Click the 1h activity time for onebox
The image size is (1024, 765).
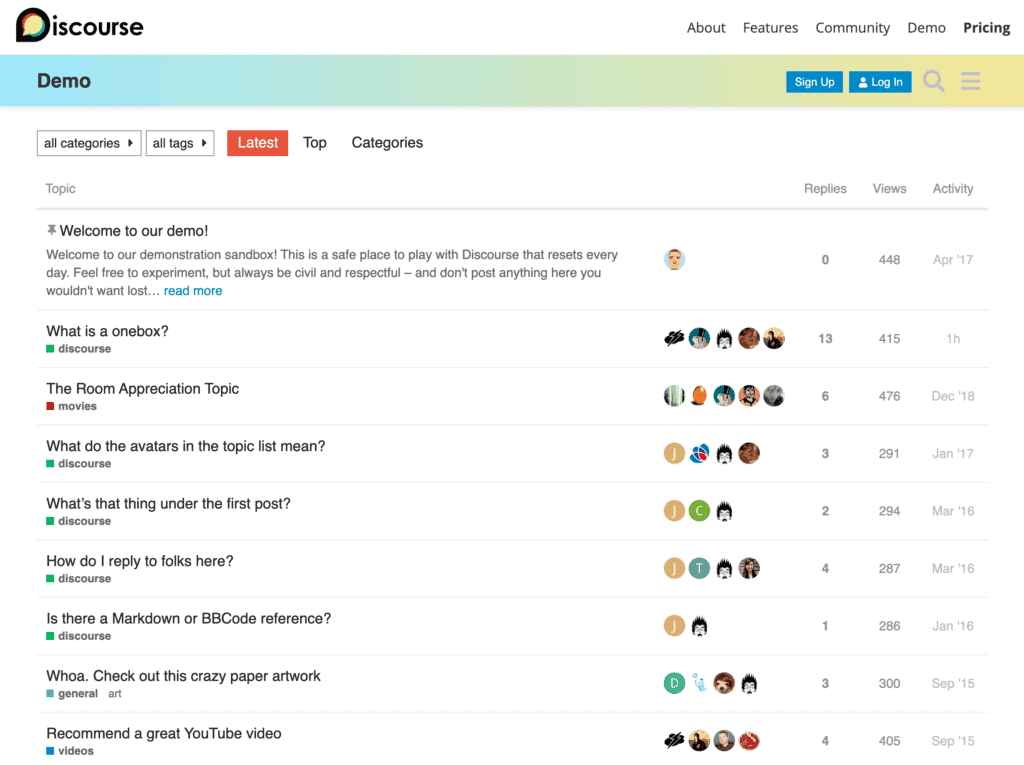coord(953,338)
